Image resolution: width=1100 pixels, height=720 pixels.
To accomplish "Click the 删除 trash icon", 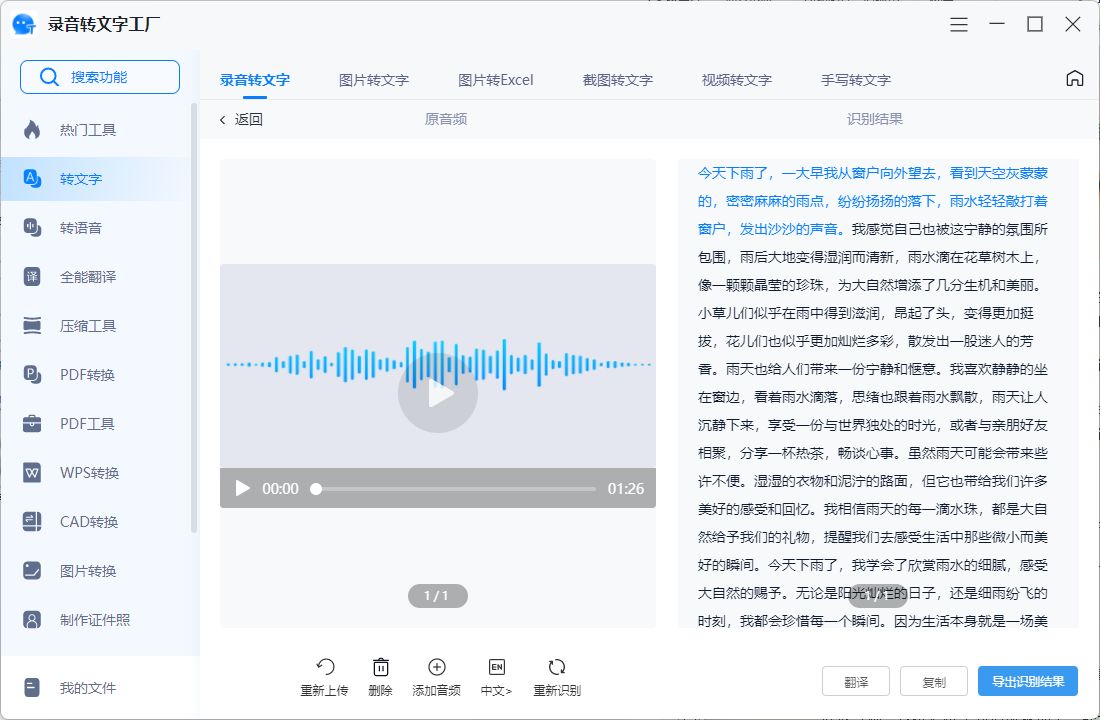I will coord(380,667).
